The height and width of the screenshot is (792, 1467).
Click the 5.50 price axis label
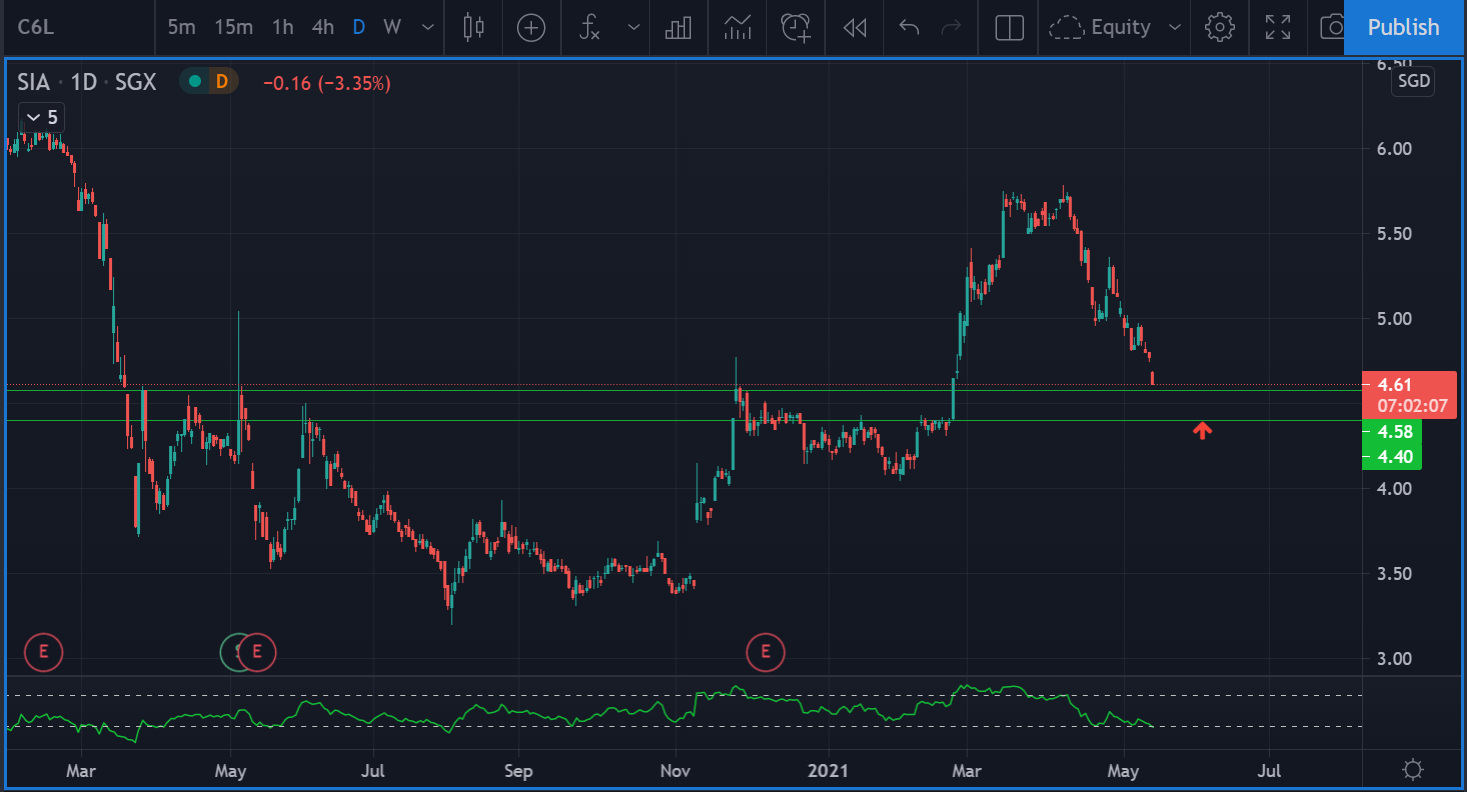click(1393, 233)
